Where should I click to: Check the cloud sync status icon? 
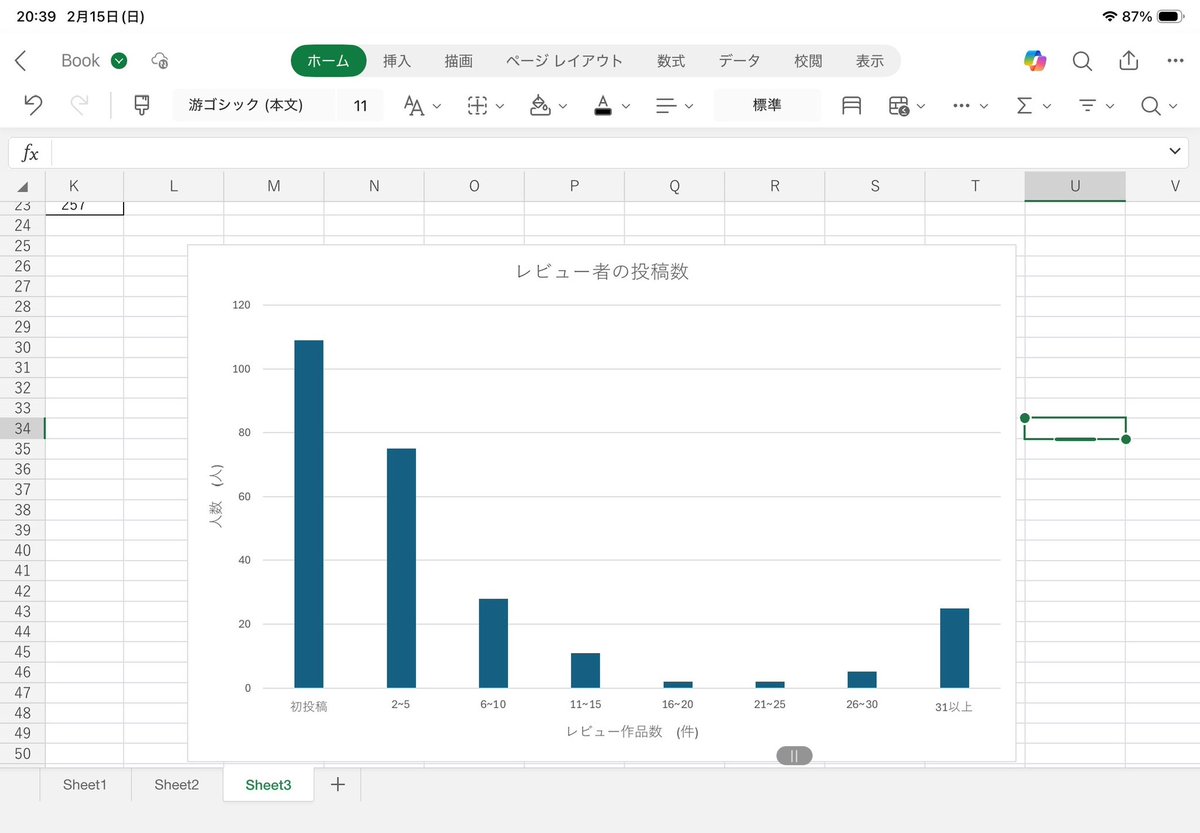(160, 61)
